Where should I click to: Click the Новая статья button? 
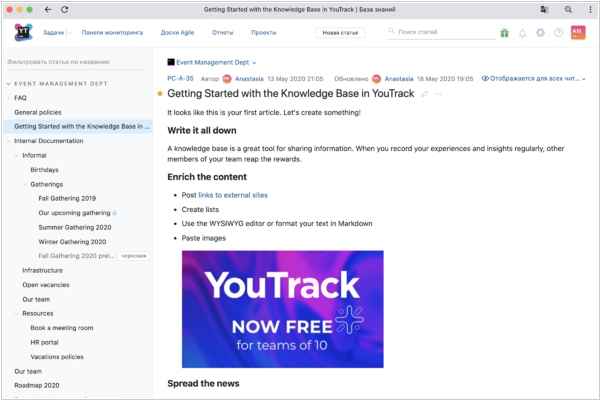(340, 33)
